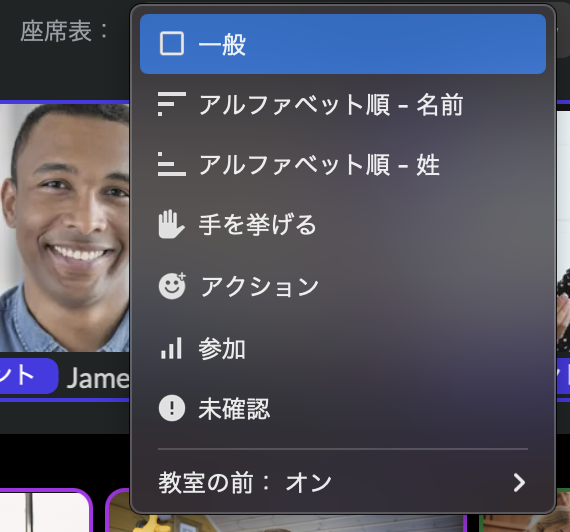Viewport: 570px width, 532px height.
Task: Open 教室の前：オン setting
Action: [343, 483]
